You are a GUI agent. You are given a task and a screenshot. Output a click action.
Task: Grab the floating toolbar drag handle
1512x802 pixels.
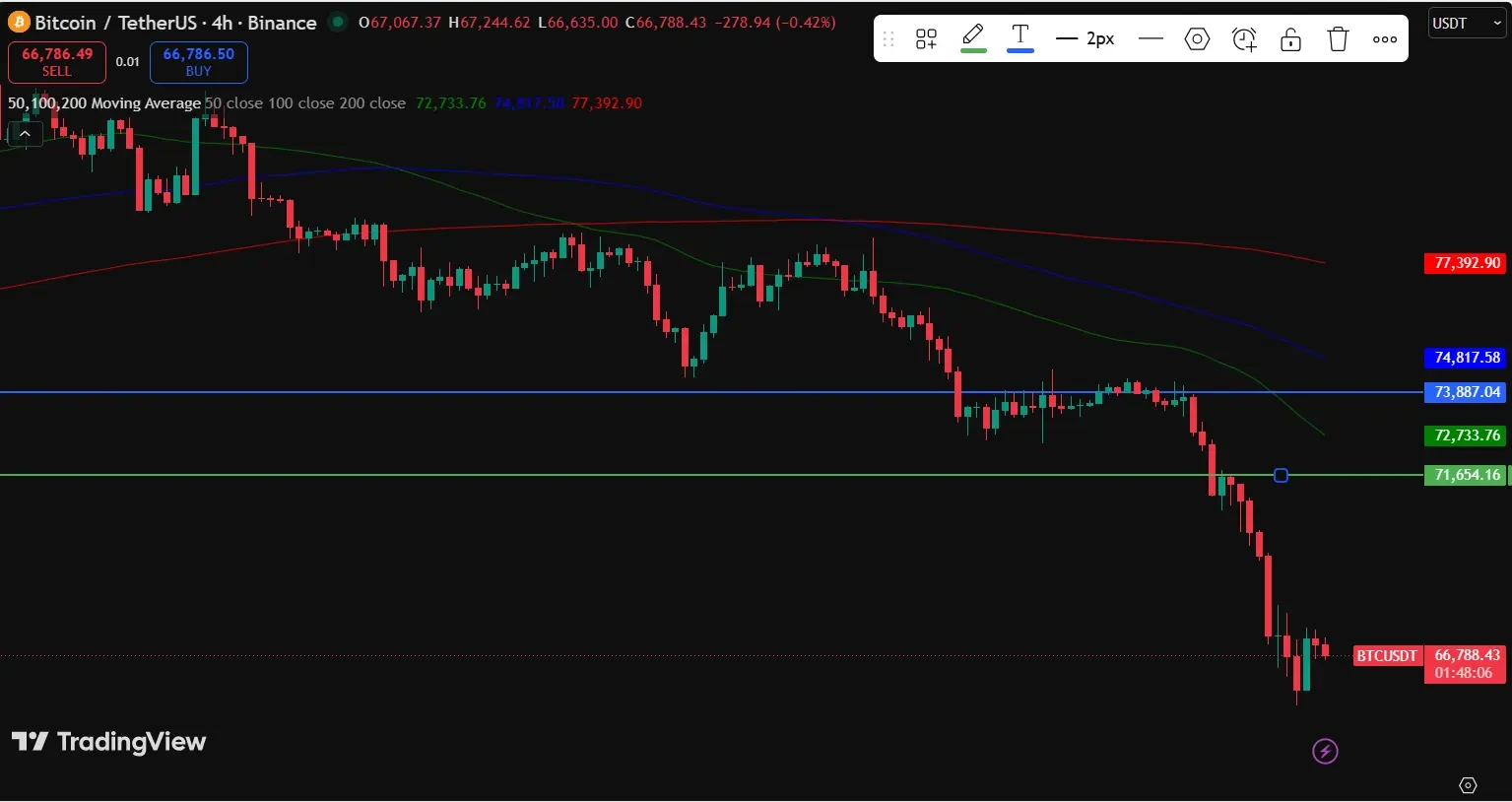(888, 39)
